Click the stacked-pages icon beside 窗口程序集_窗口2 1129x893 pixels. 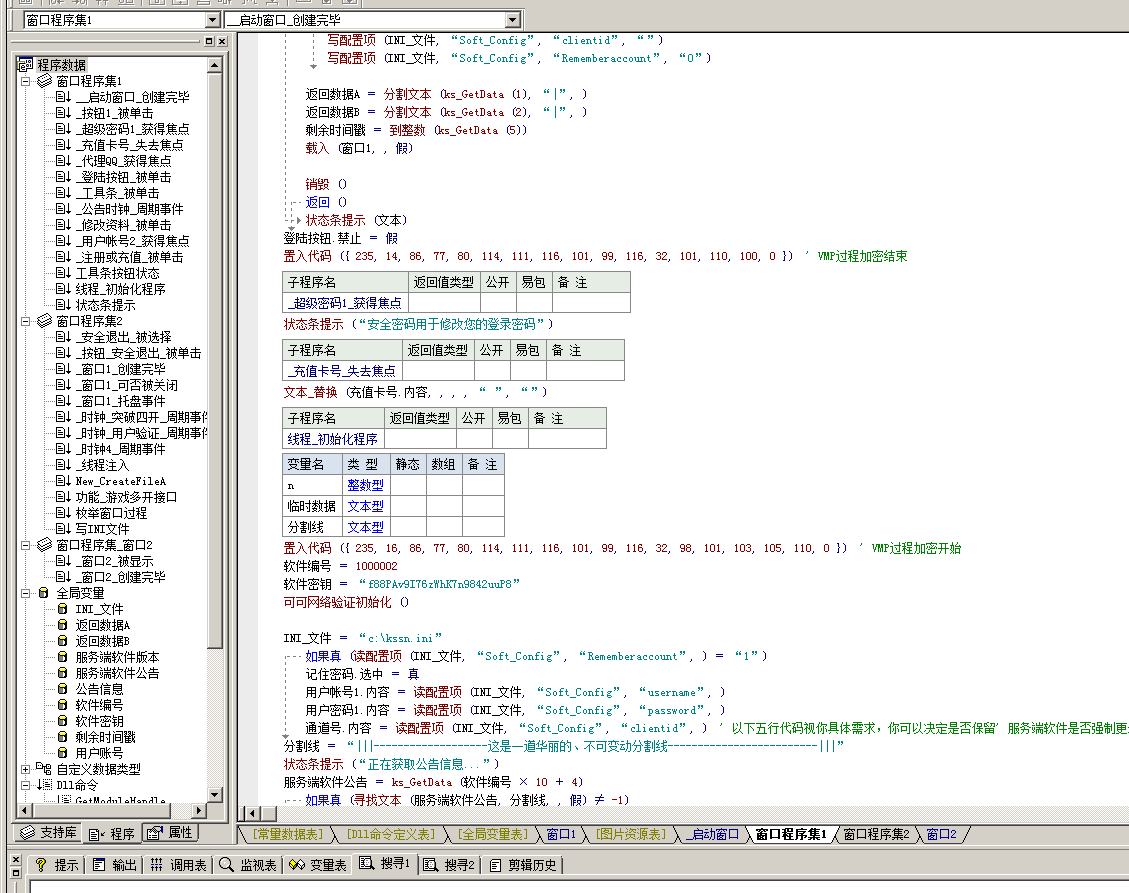tap(45, 544)
